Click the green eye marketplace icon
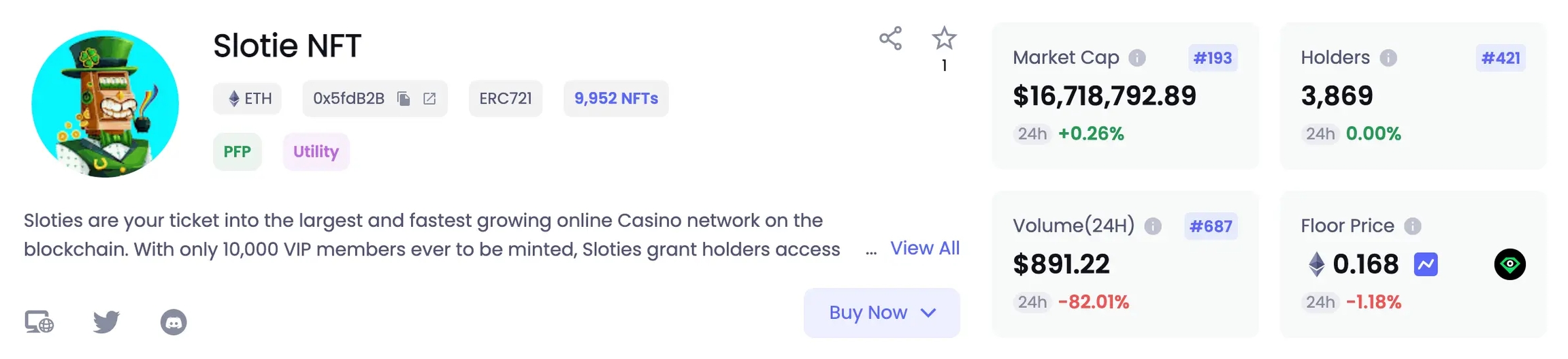1568x359 pixels. point(1509,264)
